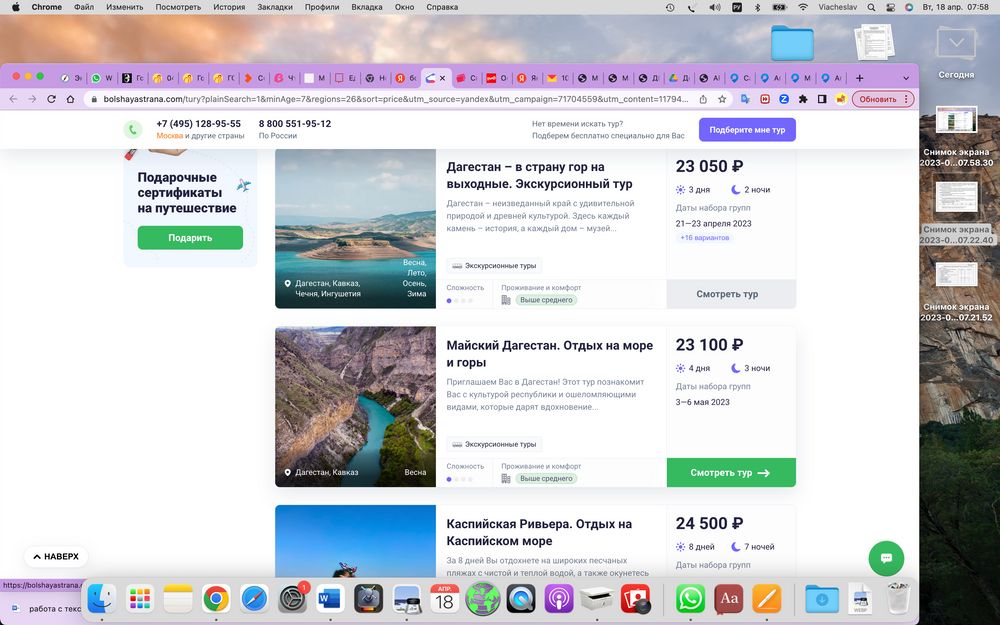Image resolution: width=1000 pixels, height=625 pixels.
Task: Click the green Смотреть тур button
Action: click(x=730, y=473)
